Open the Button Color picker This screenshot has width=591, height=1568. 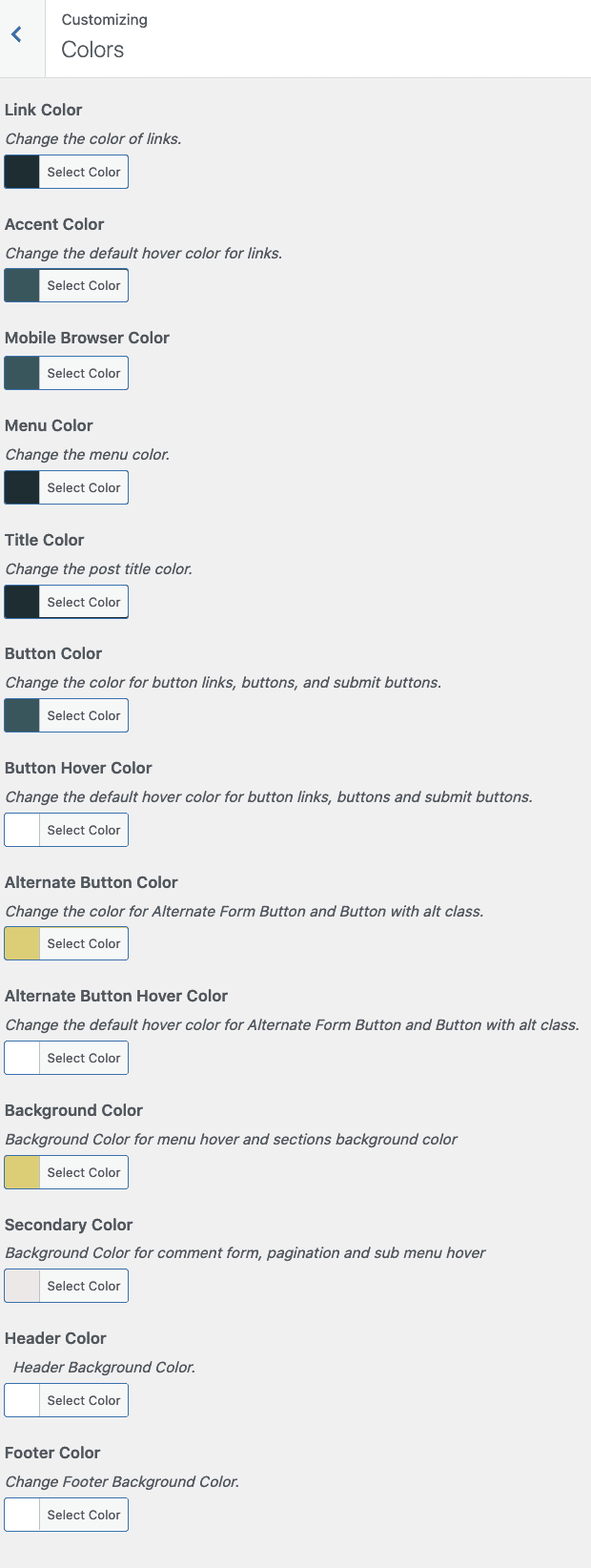click(x=83, y=714)
